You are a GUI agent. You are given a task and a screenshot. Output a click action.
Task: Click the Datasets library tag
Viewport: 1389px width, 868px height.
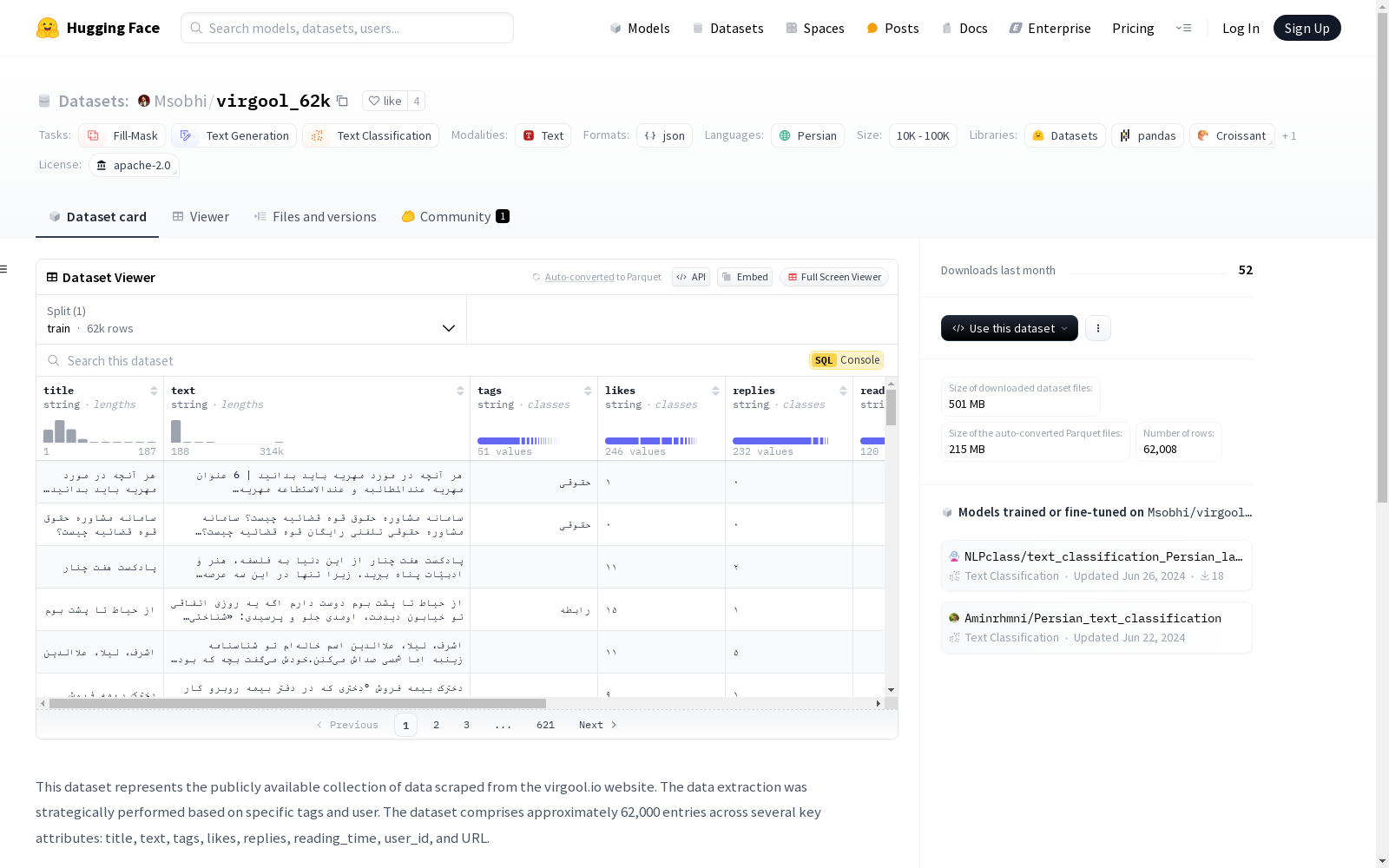1065,135
